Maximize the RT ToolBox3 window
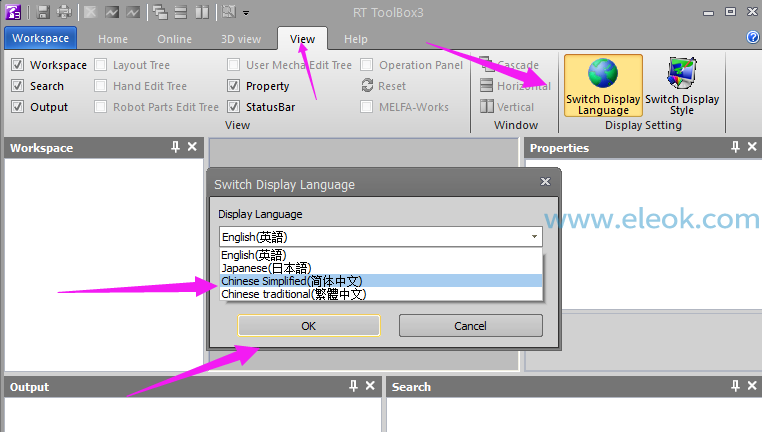 (x=730, y=12)
